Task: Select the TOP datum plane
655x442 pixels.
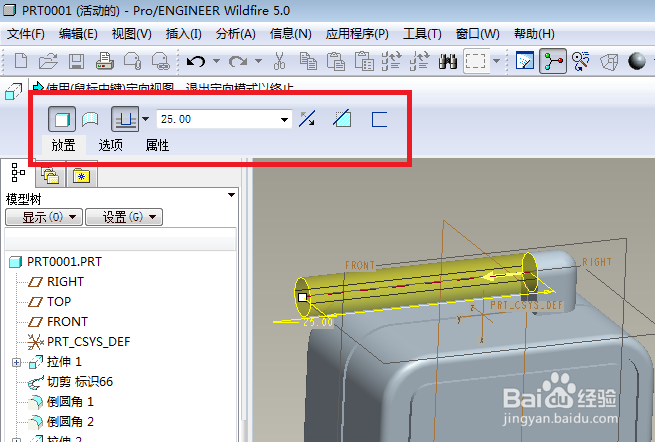Action: 59,302
